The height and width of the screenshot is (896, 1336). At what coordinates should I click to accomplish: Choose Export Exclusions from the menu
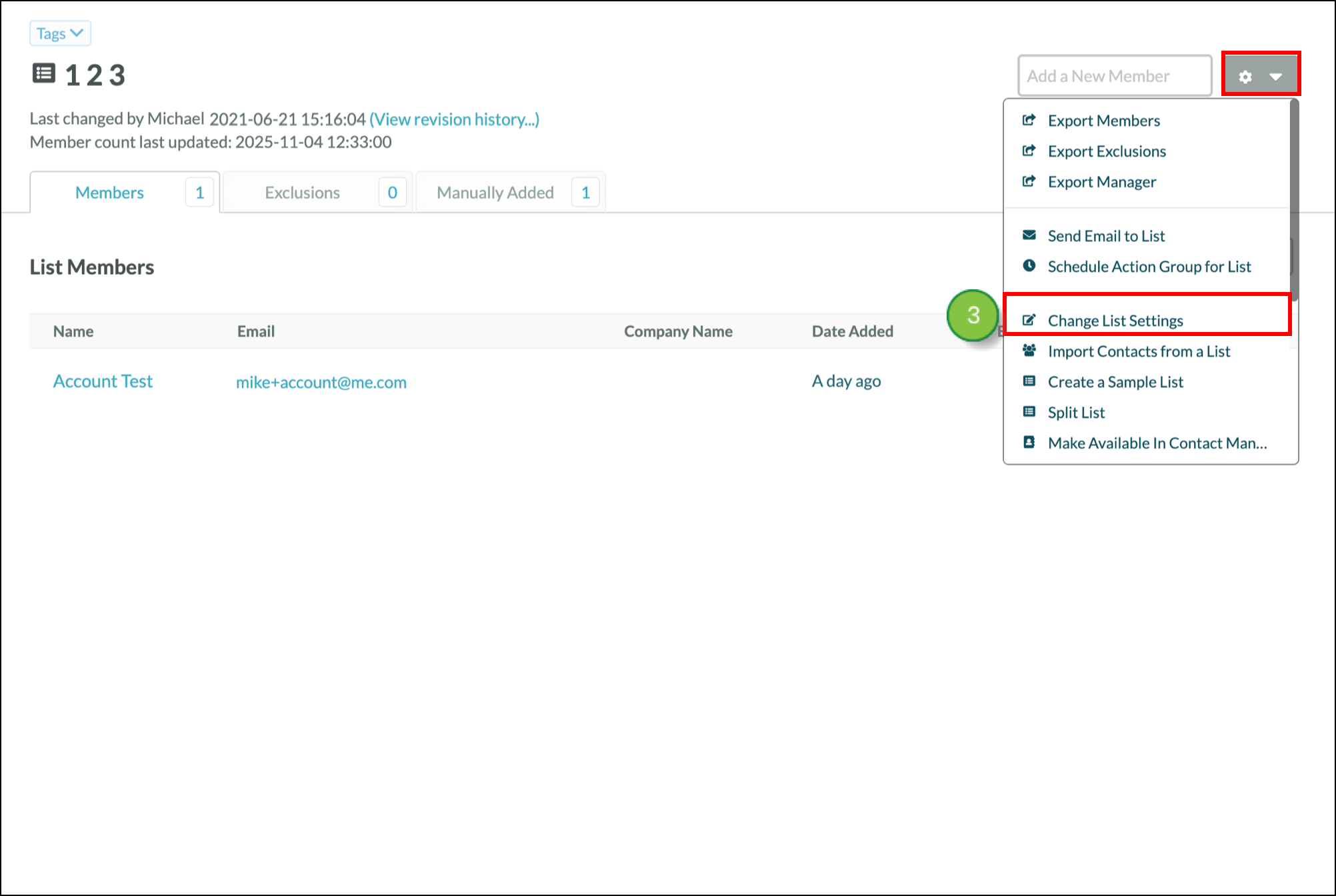point(1106,151)
